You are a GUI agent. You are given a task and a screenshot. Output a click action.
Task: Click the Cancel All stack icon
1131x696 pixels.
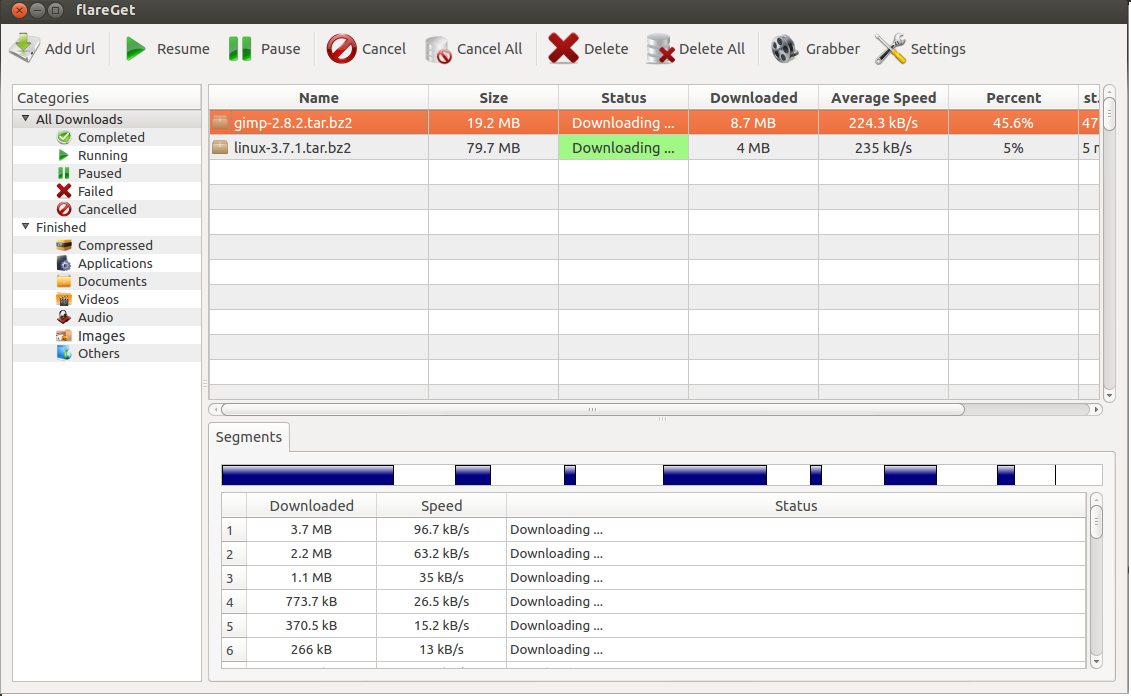439,49
